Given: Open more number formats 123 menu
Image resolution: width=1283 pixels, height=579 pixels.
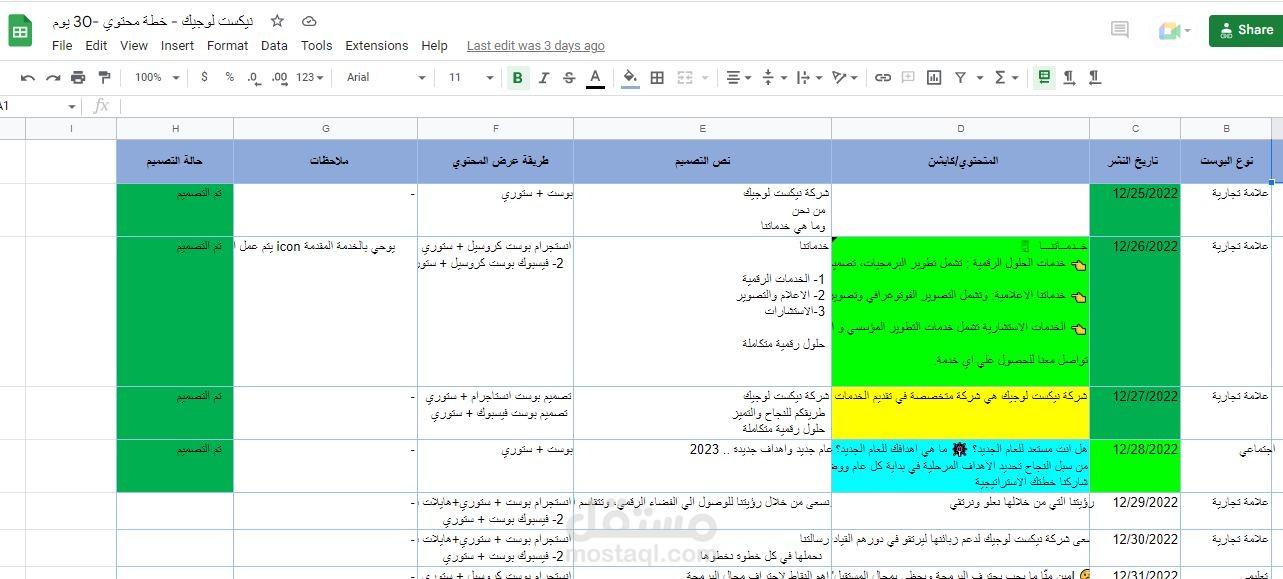Looking at the screenshot, I should pyautogui.click(x=311, y=77).
